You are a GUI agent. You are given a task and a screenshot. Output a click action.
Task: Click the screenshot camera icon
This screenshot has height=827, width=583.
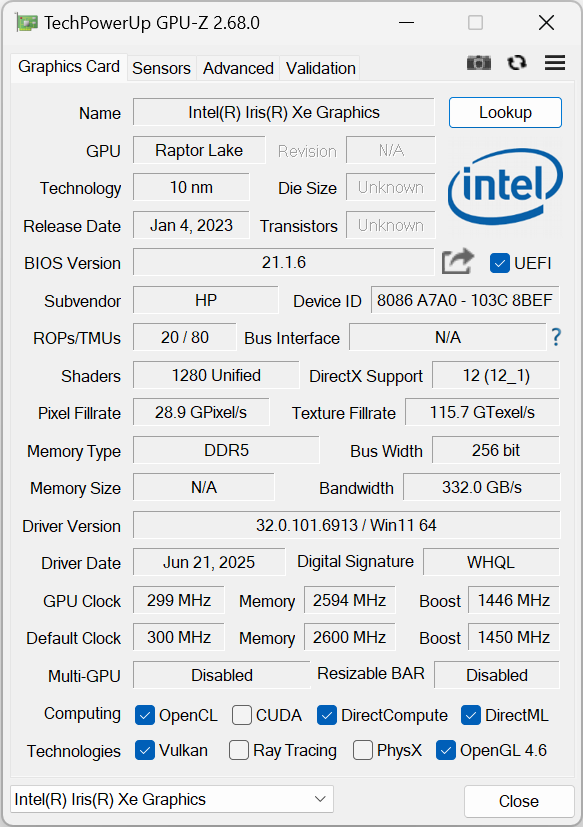coord(478,62)
